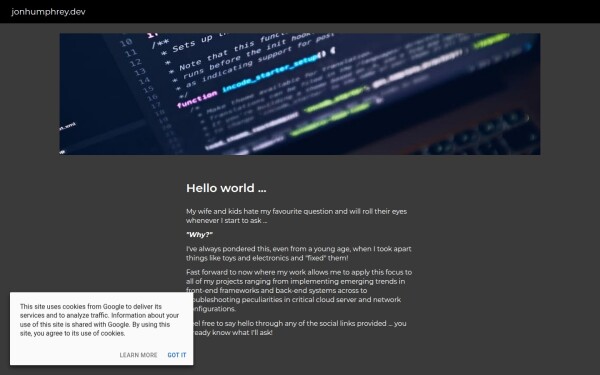Screen dimensions: 600x375
Task: Click the code editor banner image
Action: pos(300,94)
